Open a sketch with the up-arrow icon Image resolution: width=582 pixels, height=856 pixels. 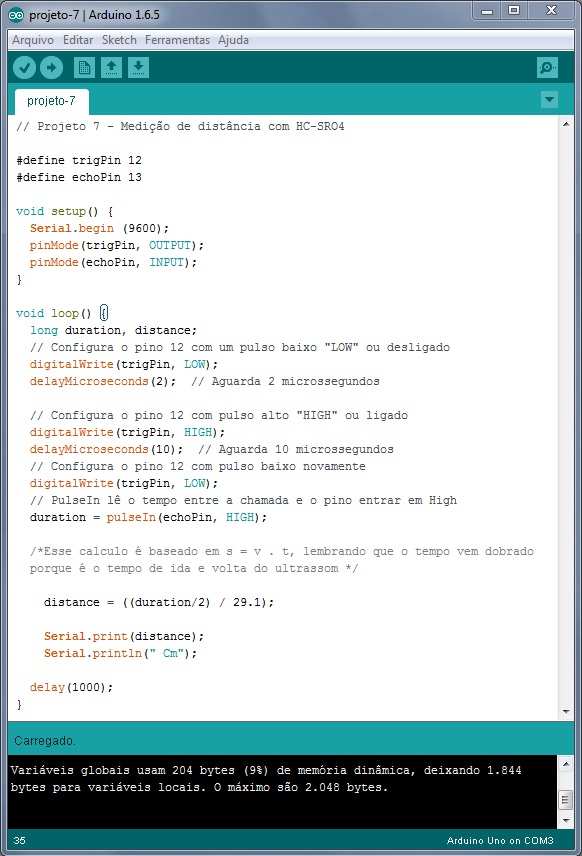point(111,68)
